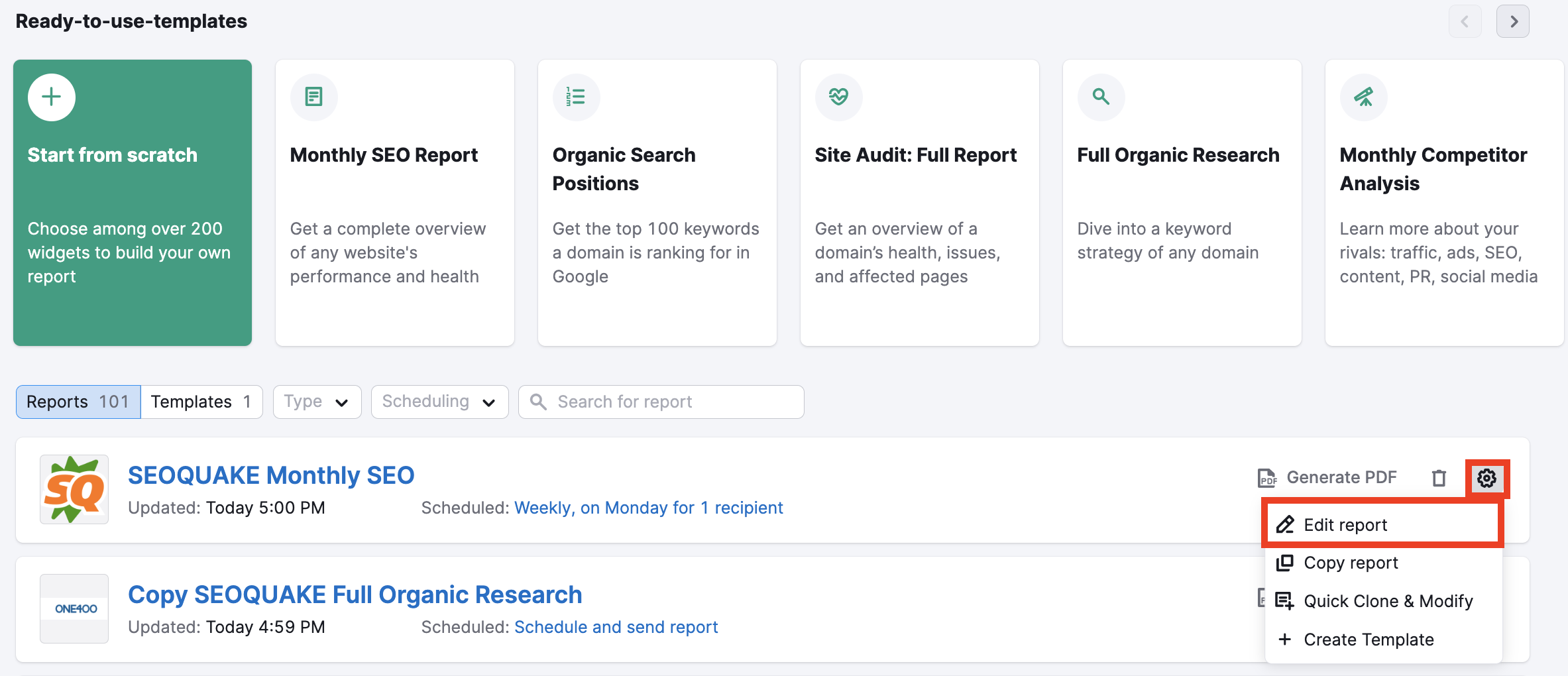
Task: Select Edit report from the menu
Action: pos(1383,525)
